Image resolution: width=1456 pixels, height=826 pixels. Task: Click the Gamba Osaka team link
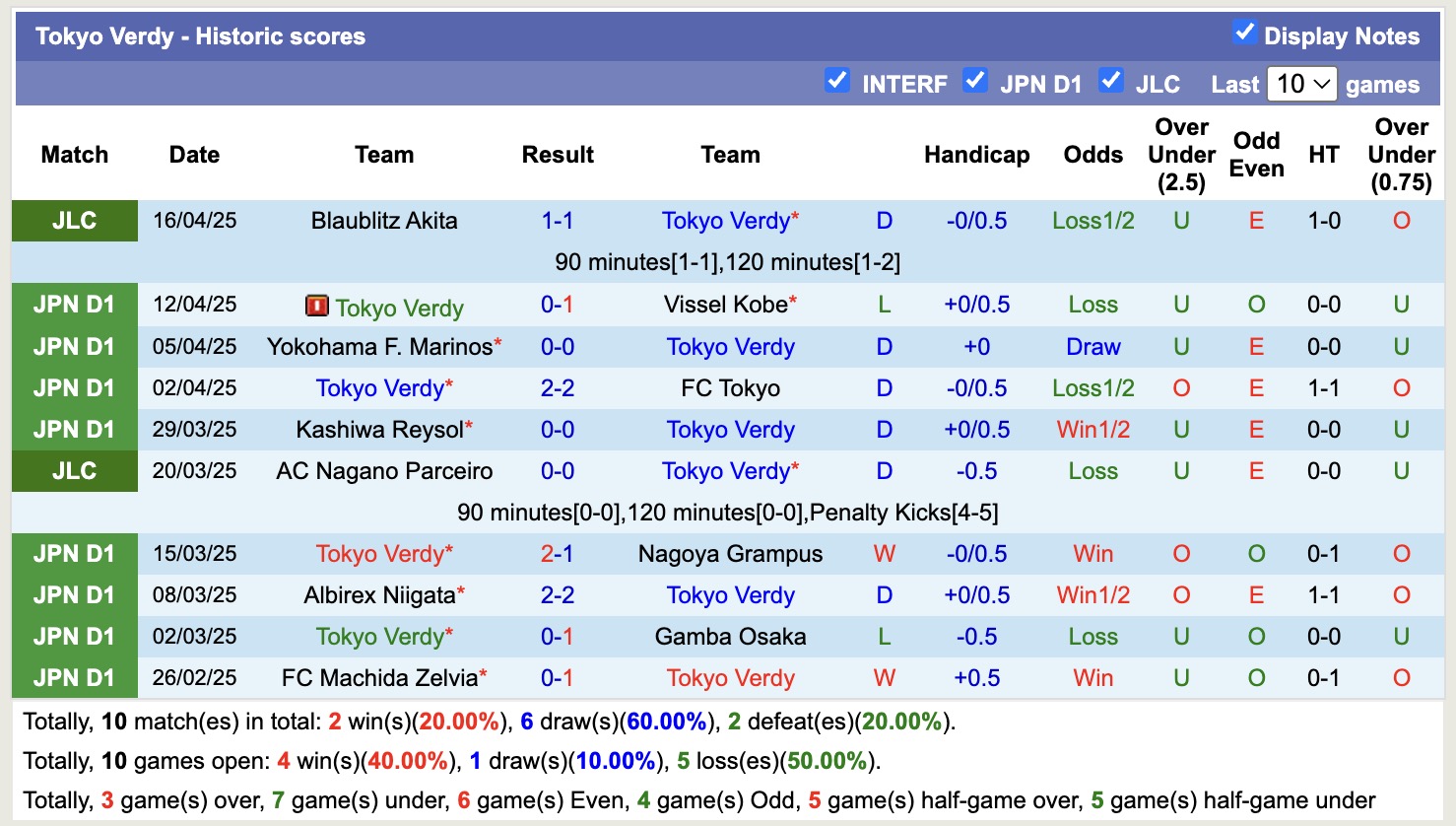(730, 637)
